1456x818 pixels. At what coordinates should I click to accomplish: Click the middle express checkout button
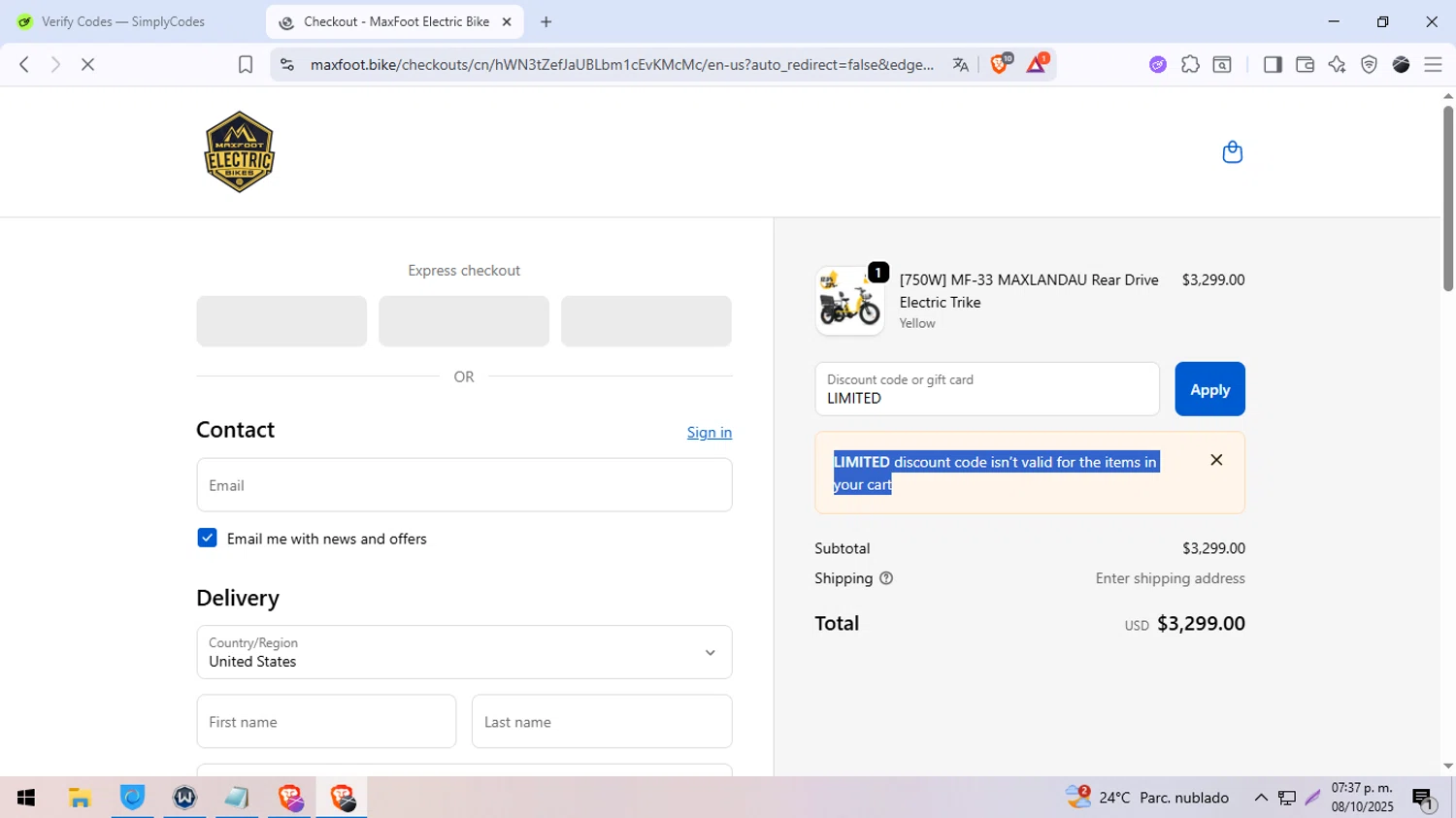coord(464,321)
